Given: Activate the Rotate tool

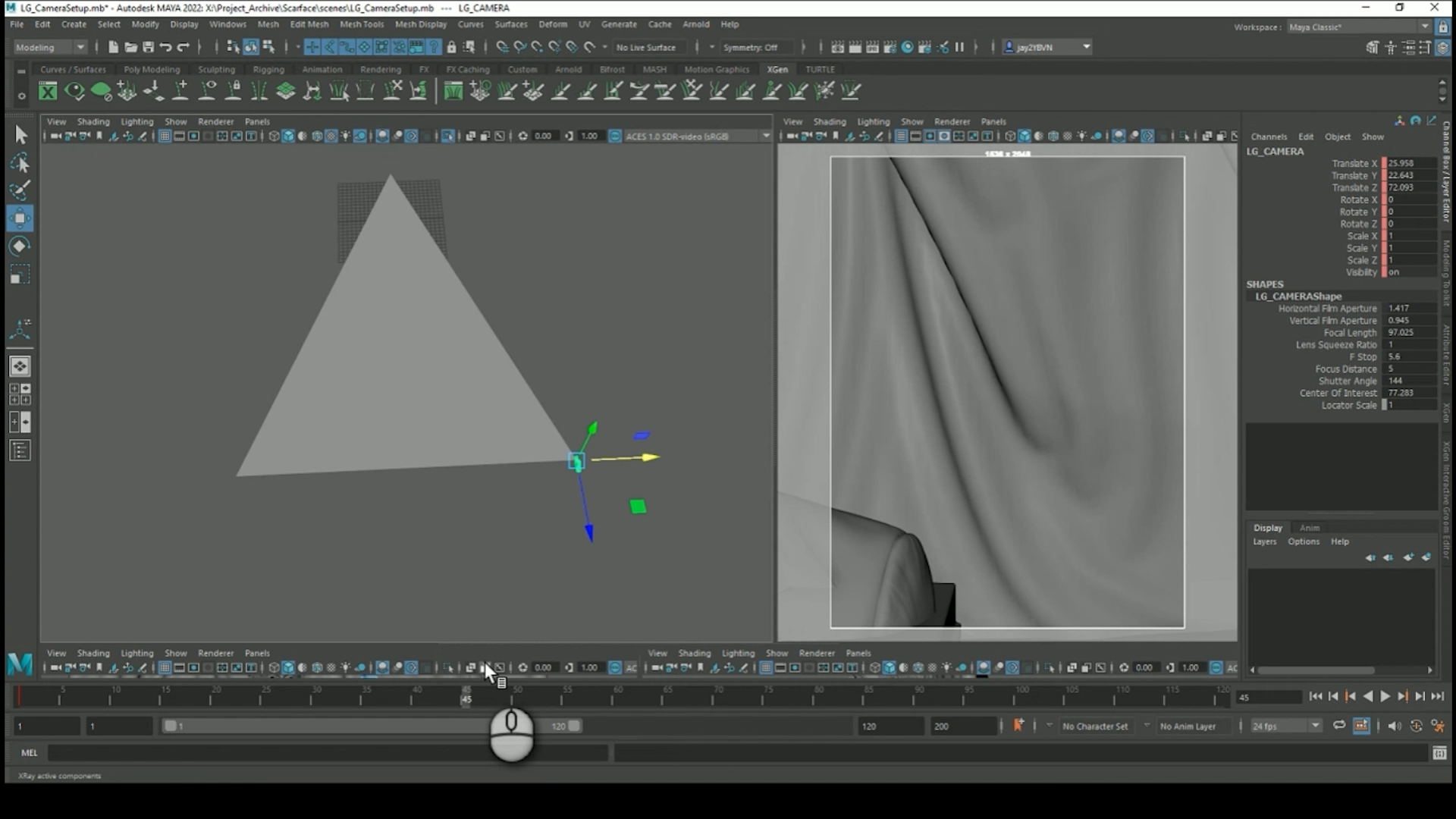Looking at the screenshot, I should pyautogui.click(x=20, y=246).
